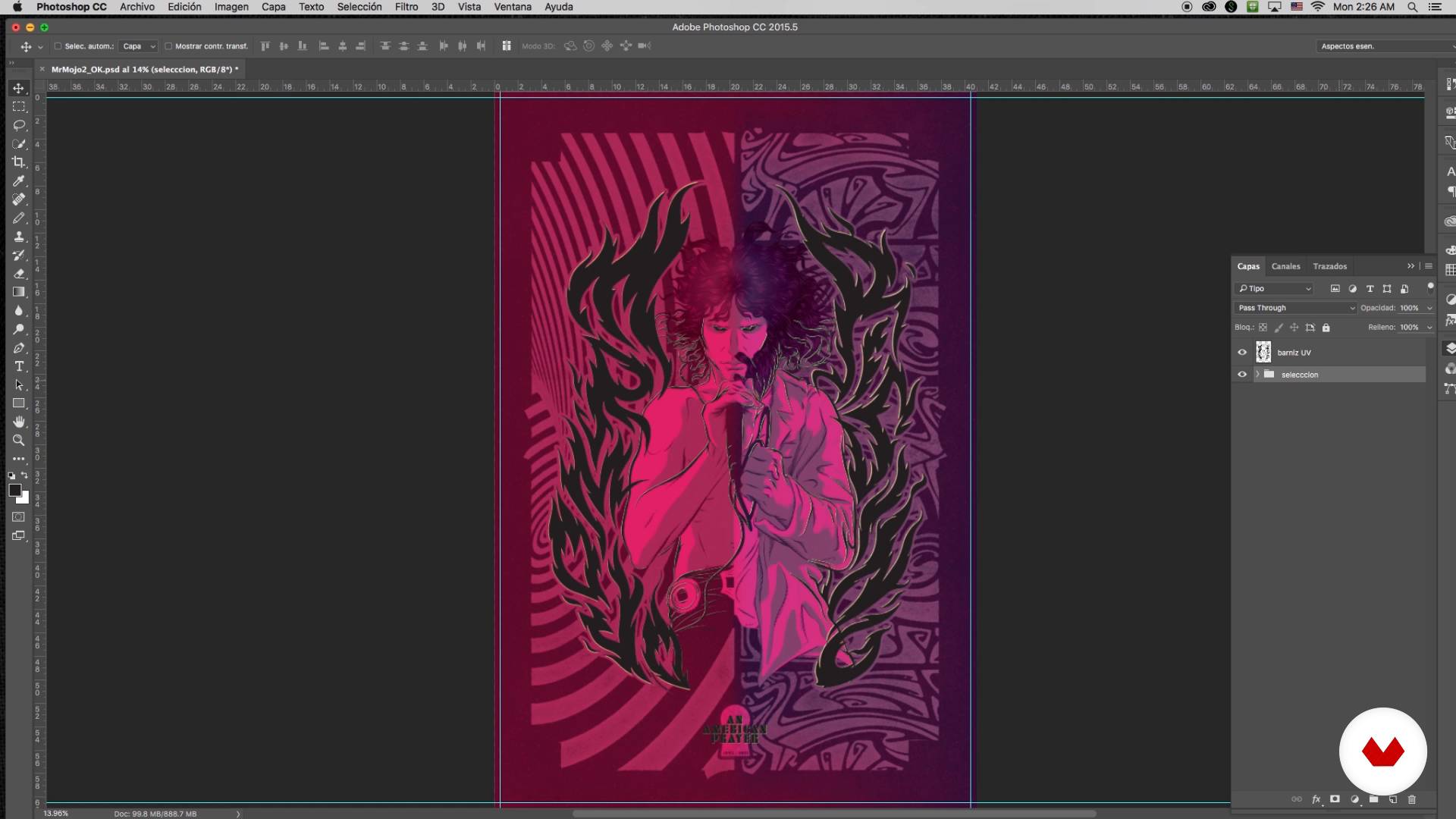Select the Quick Selection tool
The height and width of the screenshot is (819, 1456).
click(19, 144)
